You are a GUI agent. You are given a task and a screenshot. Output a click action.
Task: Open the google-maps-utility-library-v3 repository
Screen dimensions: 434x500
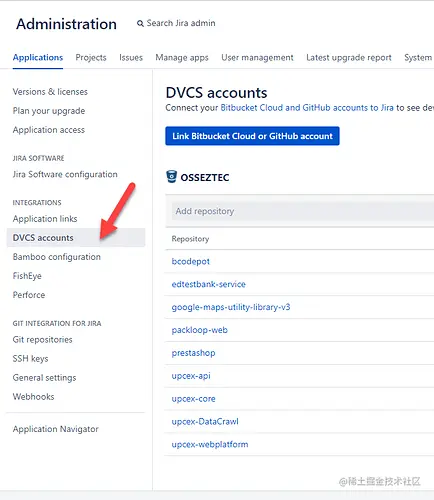point(231,307)
